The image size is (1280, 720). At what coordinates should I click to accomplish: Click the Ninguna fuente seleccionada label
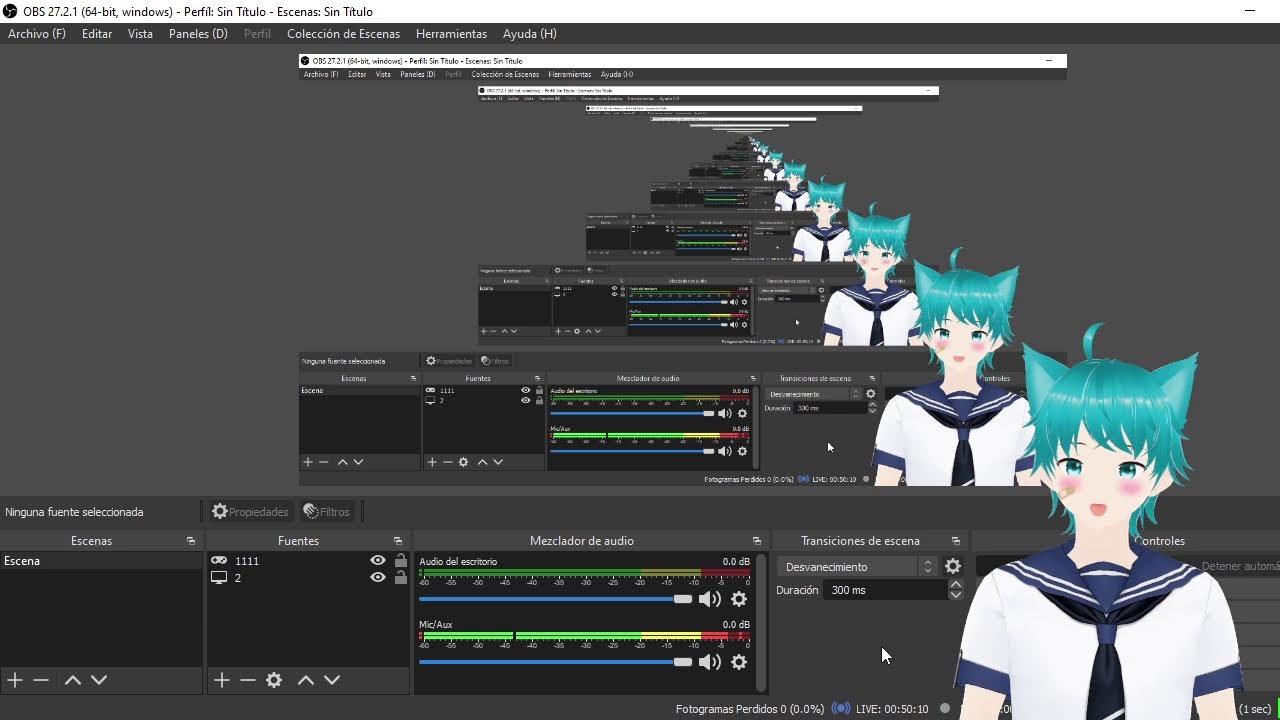[74, 512]
